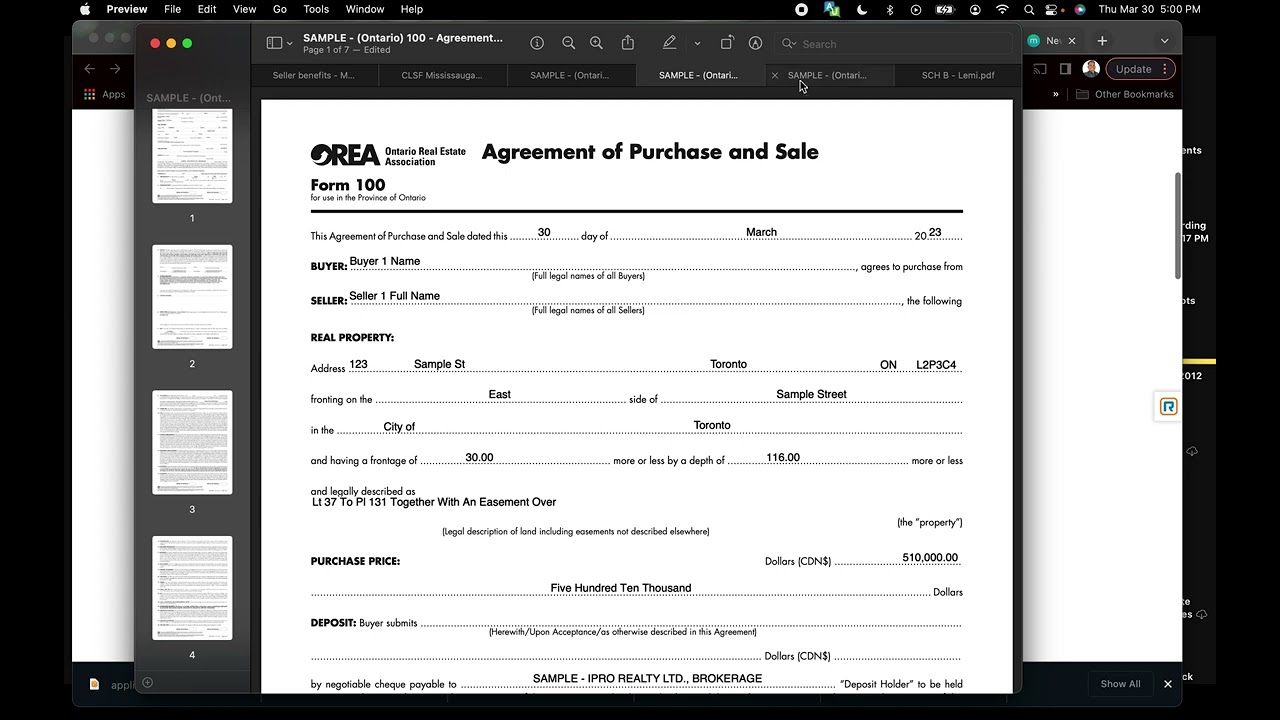Open the Edit menu

[207, 9]
